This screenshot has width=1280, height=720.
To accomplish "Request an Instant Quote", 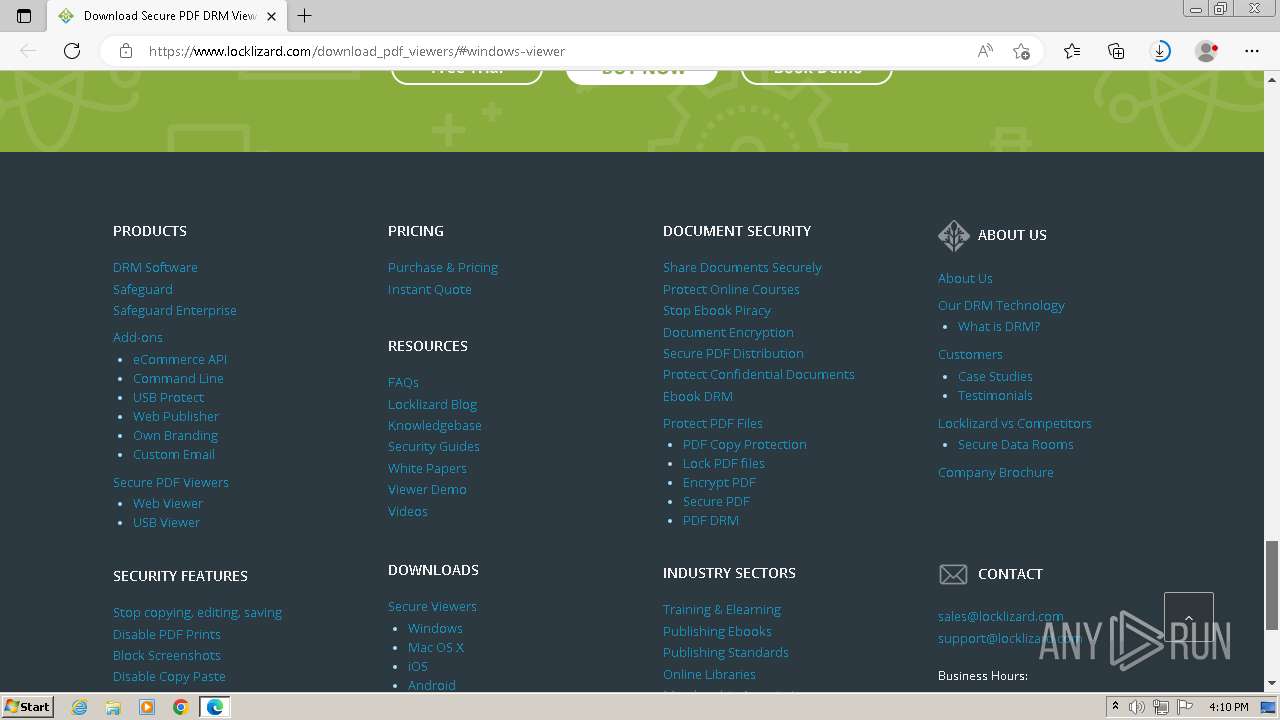I will [x=430, y=289].
